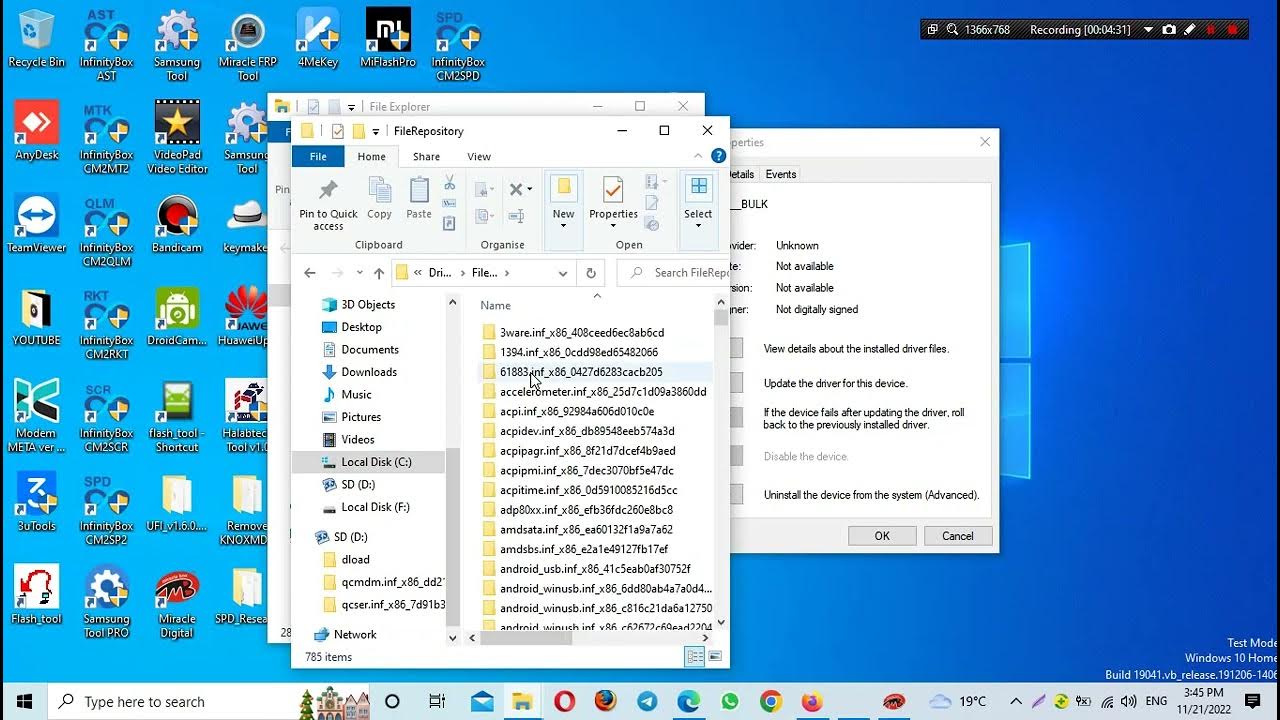1280x720 pixels.
Task: Click Google Chrome in taskbar
Action: click(x=770, y=701)
